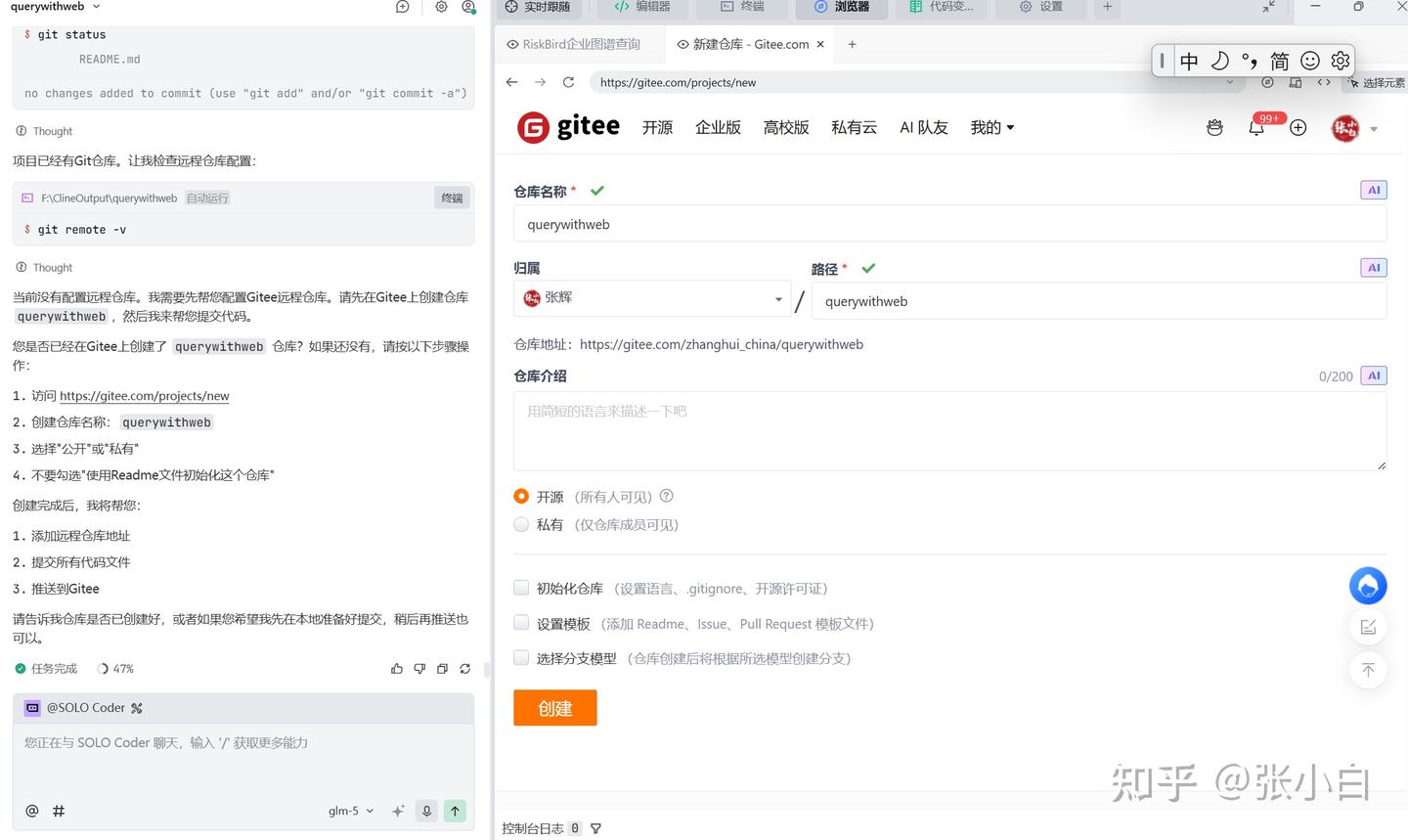Viewport: 1408px width, 840px height.
Task: Click the Gitee plus create icon
Action: click(x=1298, y=128)
